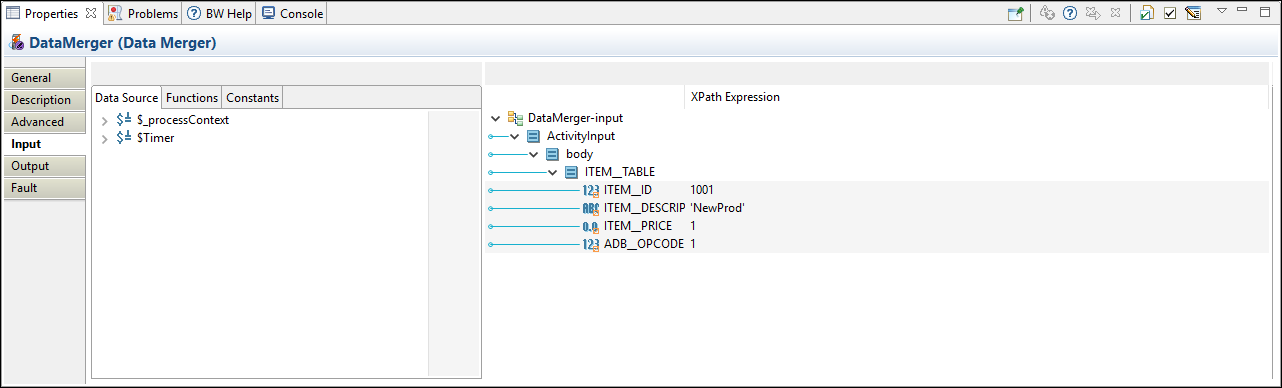
Task: Open the Output section tab
Action: 44,166
